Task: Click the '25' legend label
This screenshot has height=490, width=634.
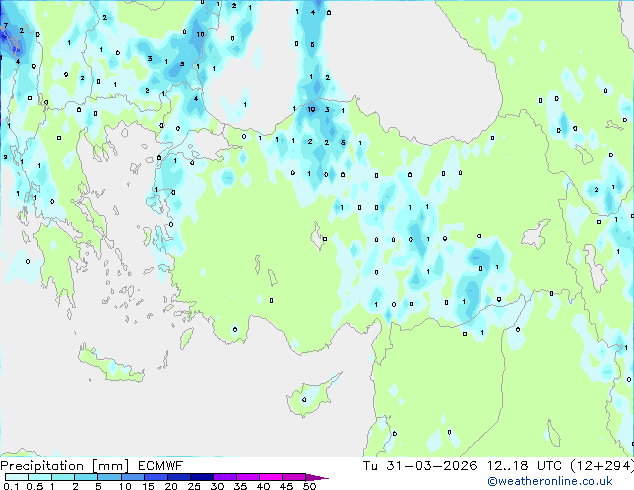Action: 194,486
